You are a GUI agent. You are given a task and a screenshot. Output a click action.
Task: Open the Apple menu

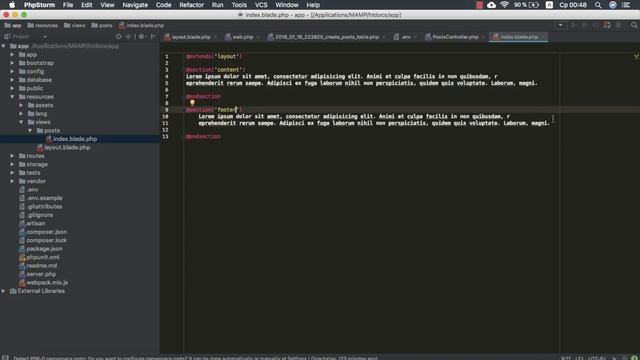[12, 5]
